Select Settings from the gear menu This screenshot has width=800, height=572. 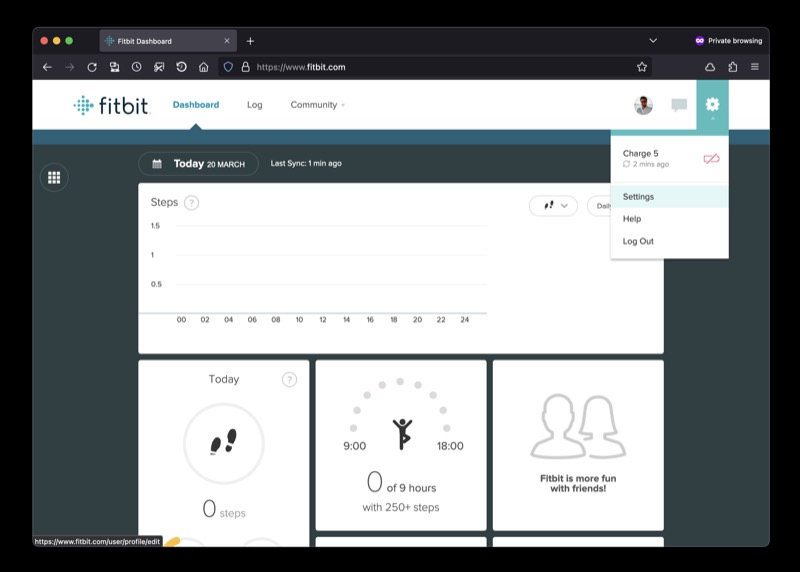click(x=638, y=196)
